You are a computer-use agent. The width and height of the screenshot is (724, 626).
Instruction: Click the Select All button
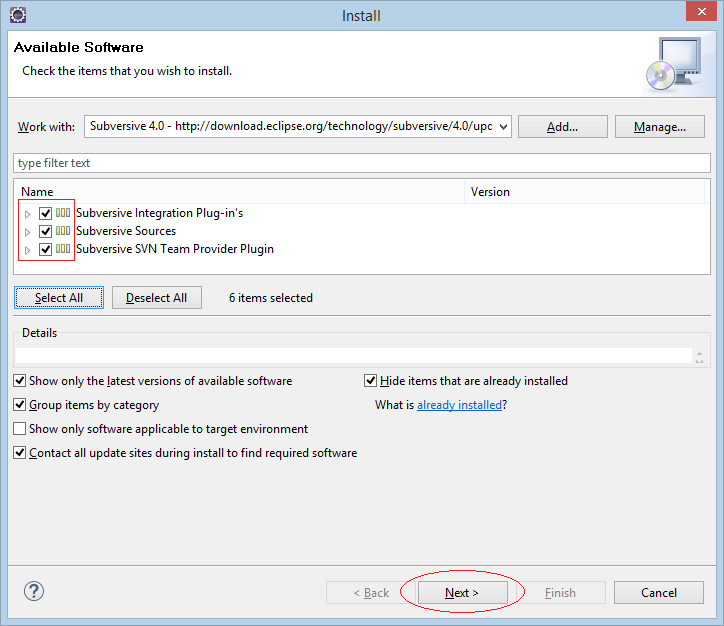coord(59,298)
